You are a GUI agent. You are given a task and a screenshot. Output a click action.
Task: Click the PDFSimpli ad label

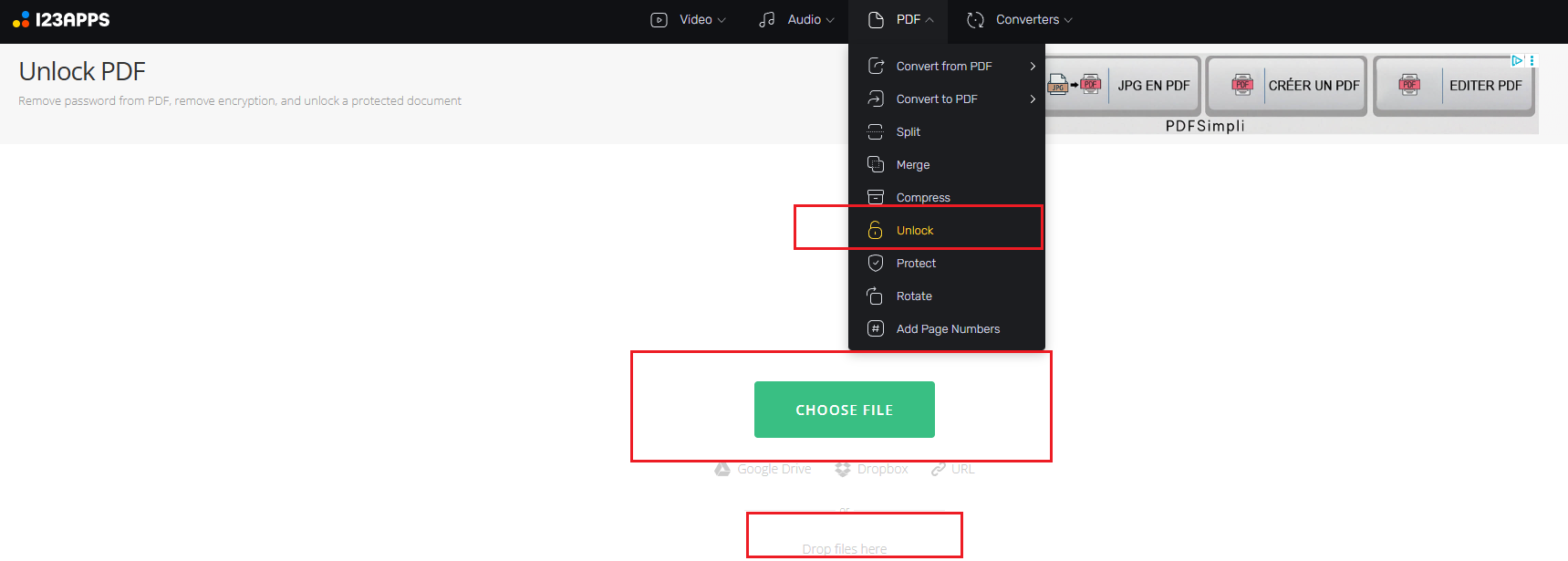(x=1205, y=126)
